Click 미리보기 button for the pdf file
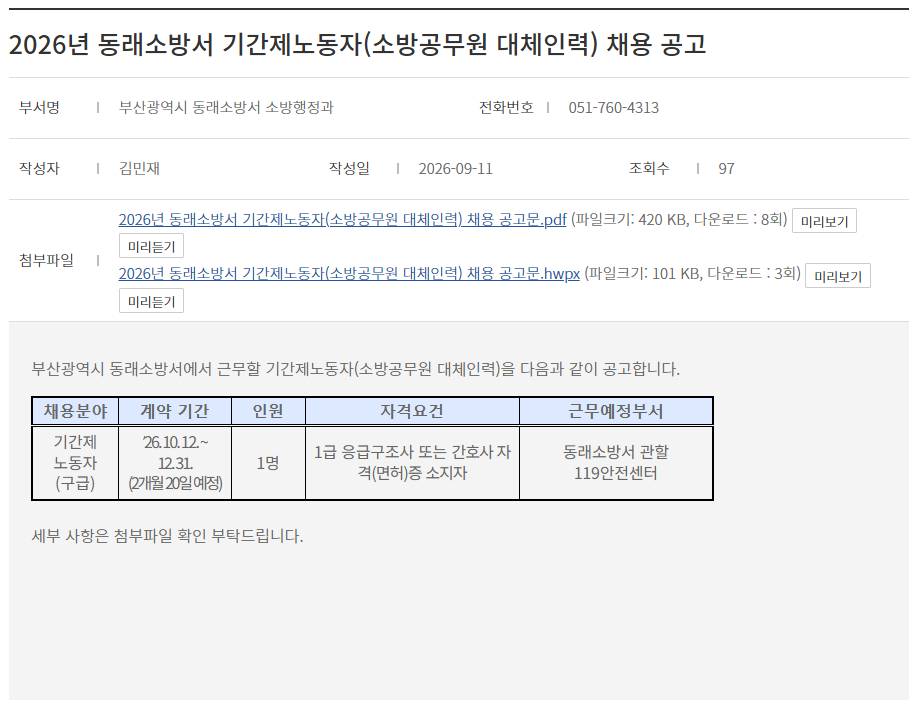This screenshot has height=716, width=923. (824, 221)
